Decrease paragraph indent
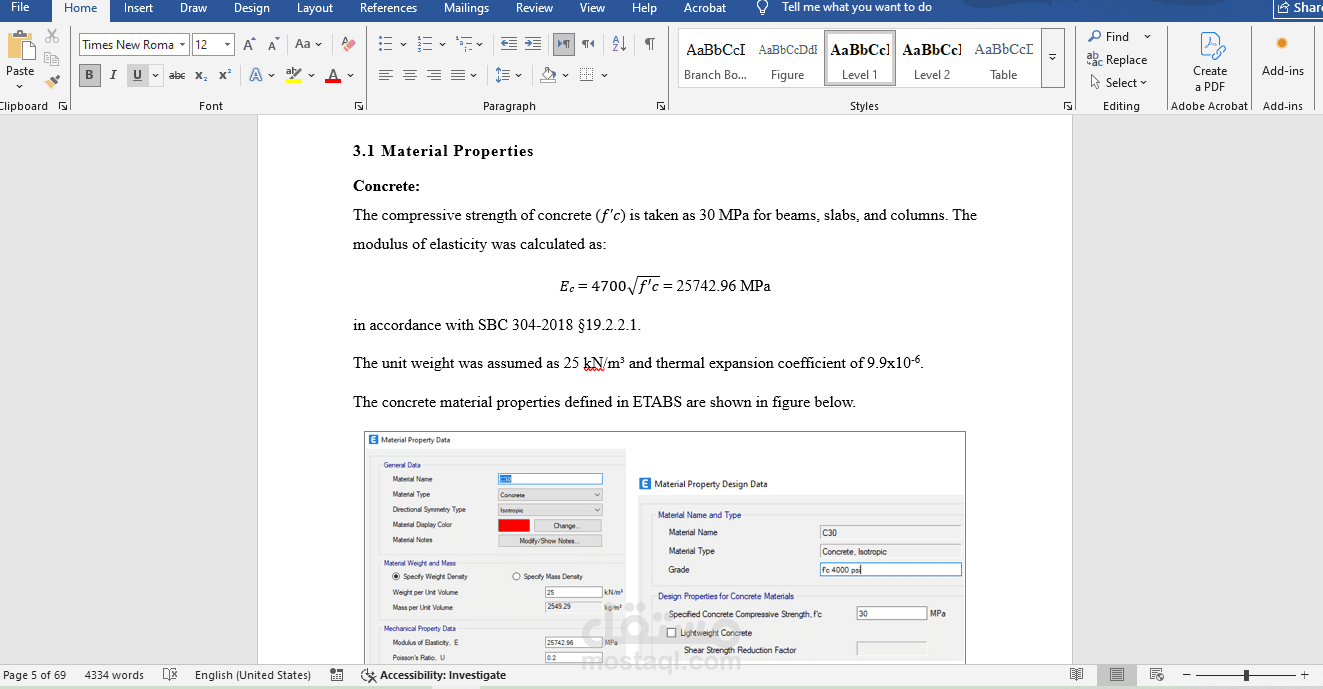Viewport: 1323px width, 689px height. pyautogui.click(x=509, y=44)
